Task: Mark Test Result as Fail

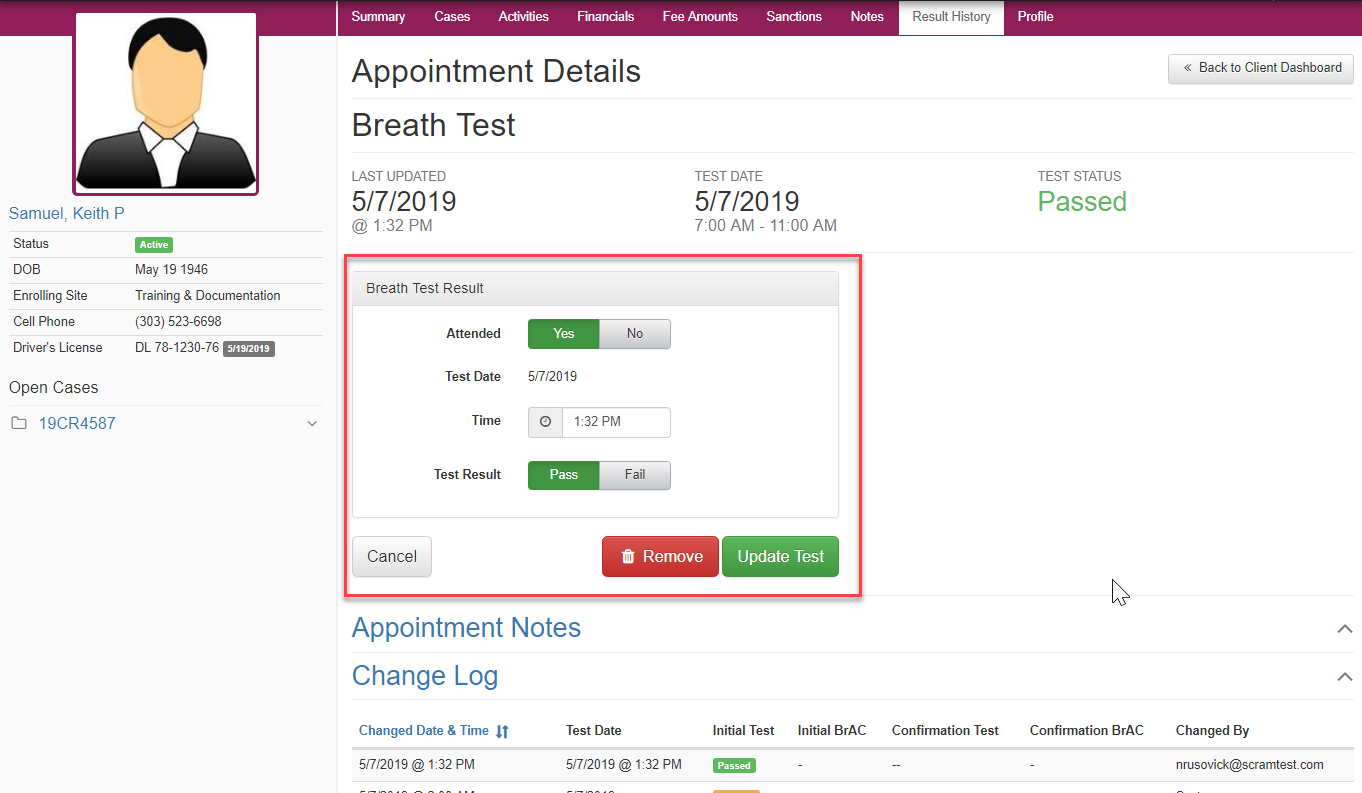Action: pyautogui.click(x=635, y=475)
